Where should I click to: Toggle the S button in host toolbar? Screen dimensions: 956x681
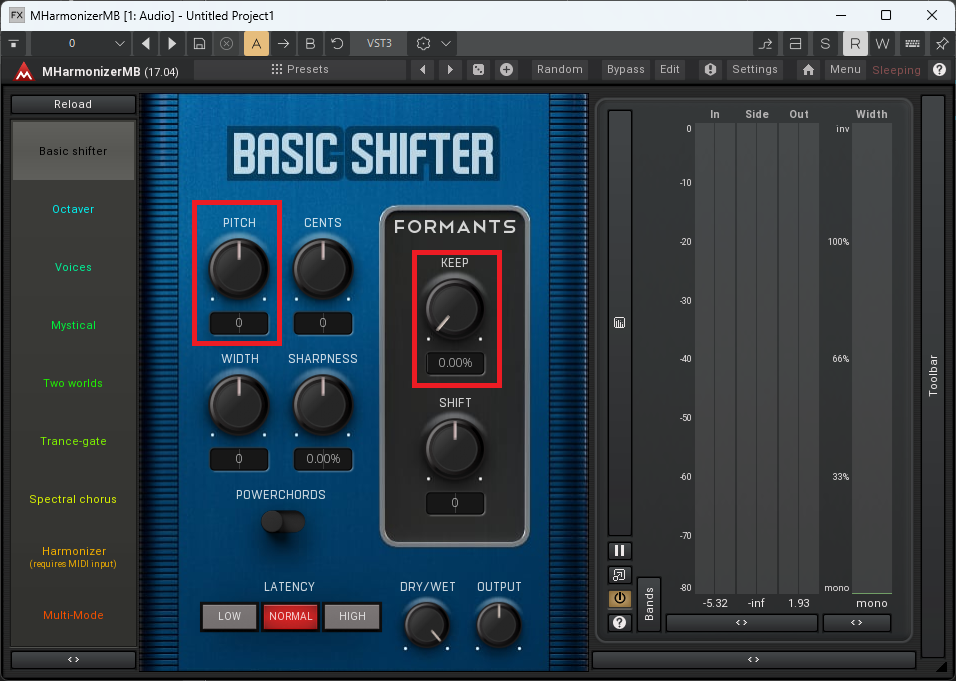825,43
